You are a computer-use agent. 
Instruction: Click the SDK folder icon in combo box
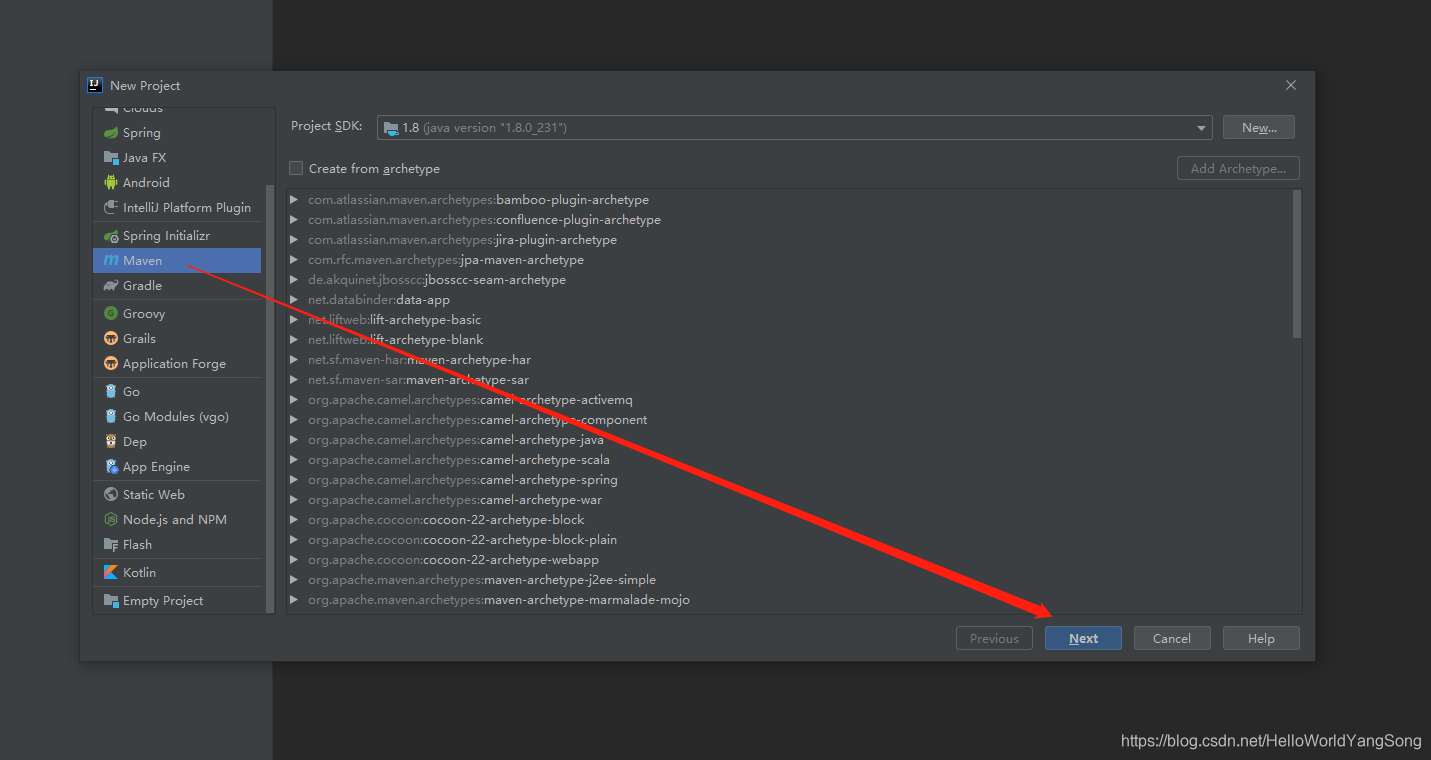click(x=391, y=128)
